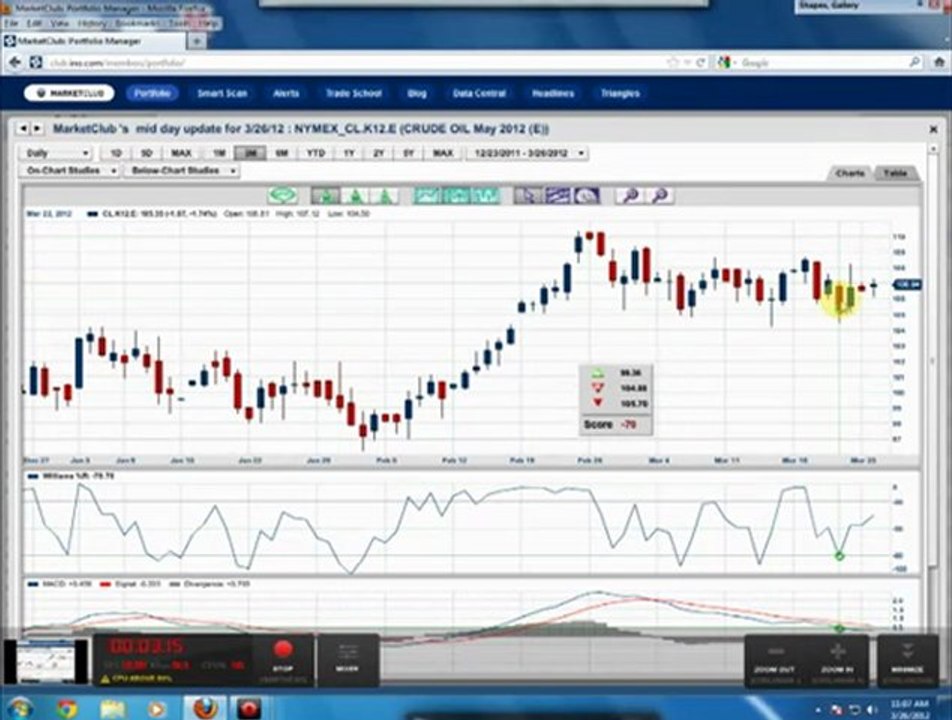Click the recorder Zoom Out button
The height and width of the screenshot is (720, 952).
(775, 660)
